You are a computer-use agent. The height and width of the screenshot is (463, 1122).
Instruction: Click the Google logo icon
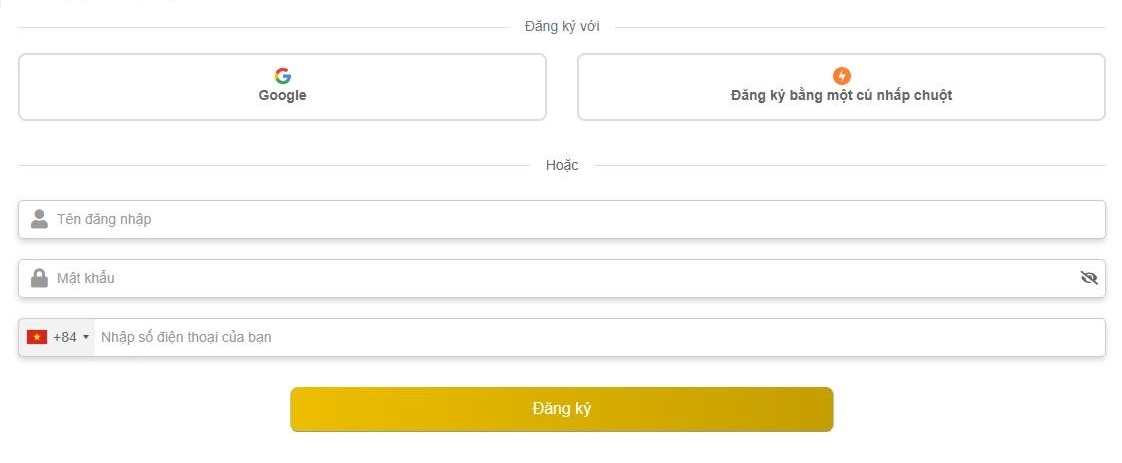tap(282, 76)
